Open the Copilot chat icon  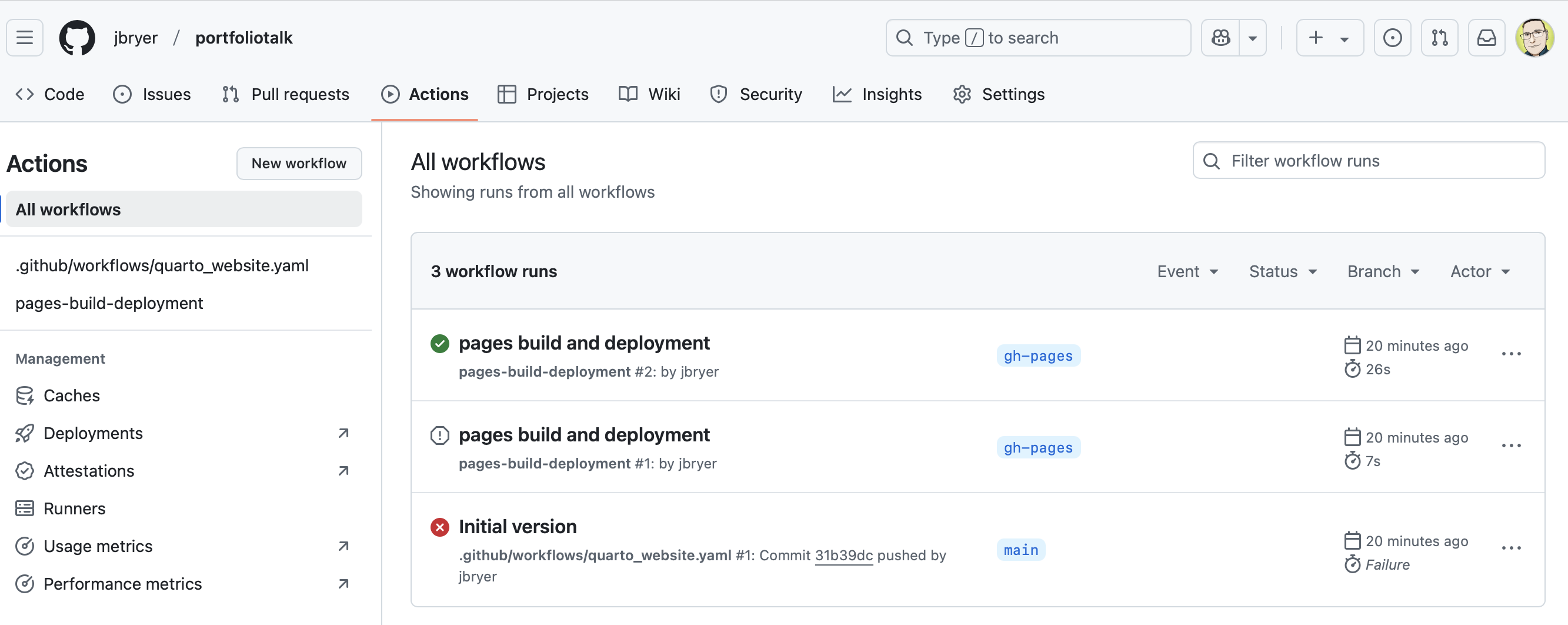(x=1220, y=38)
